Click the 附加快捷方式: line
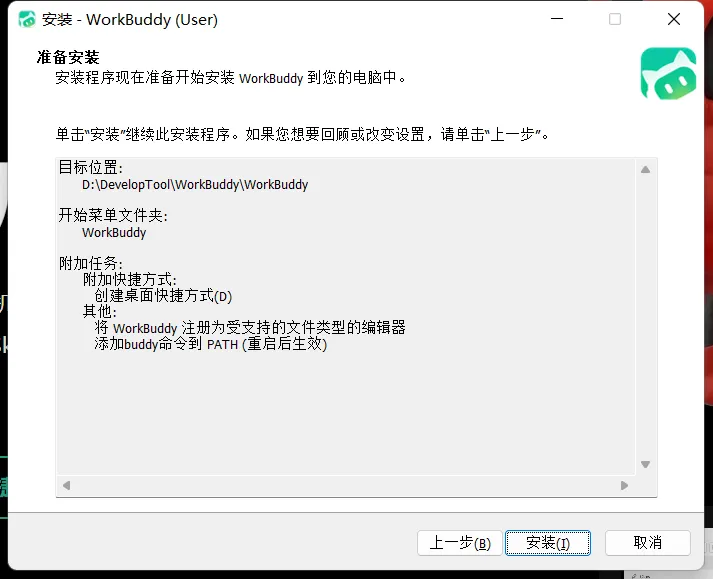The height and width of the screenshot is (579, 713). (x=130, y=279)
